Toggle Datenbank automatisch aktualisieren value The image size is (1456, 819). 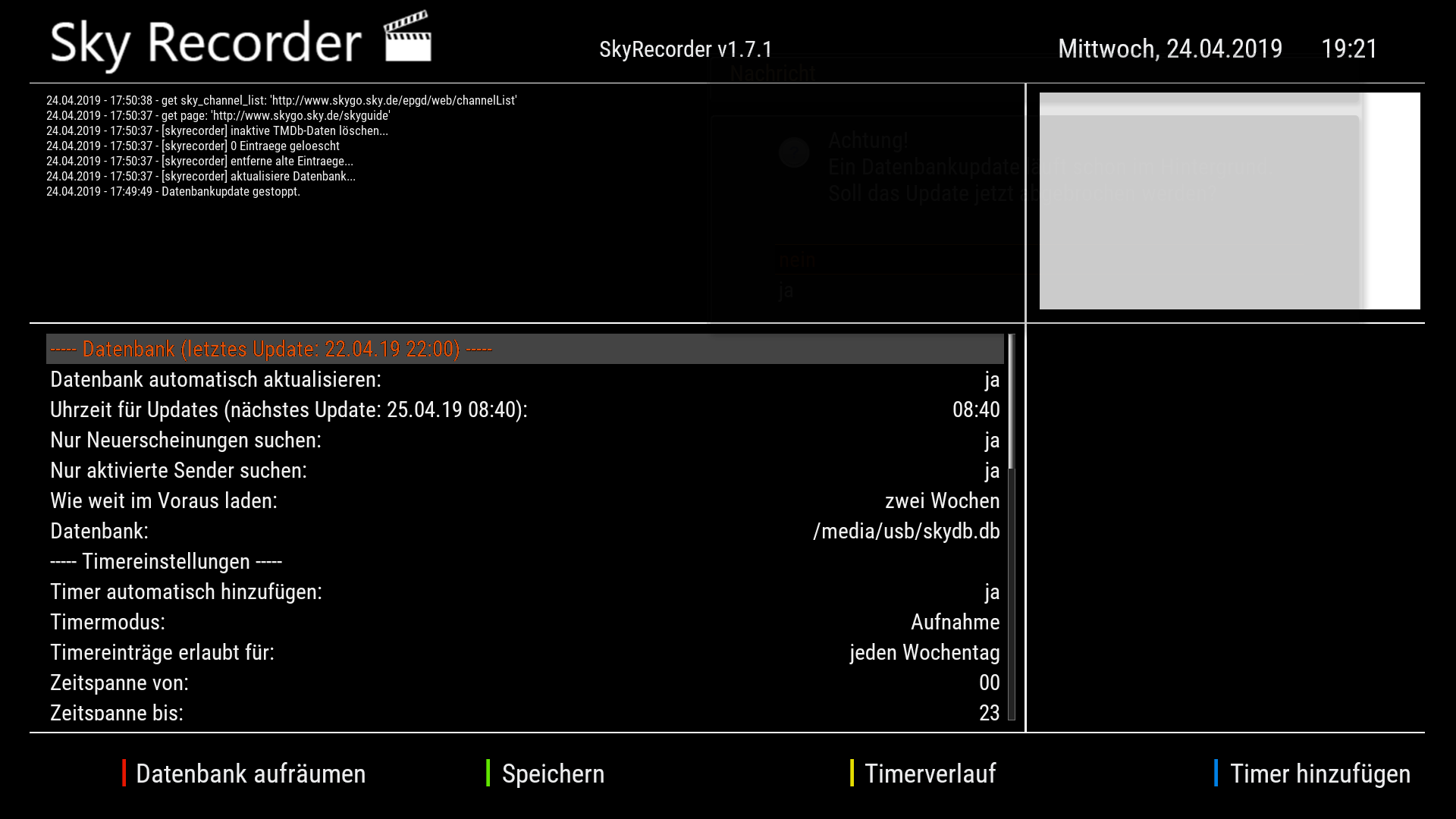(x=991, y=379)
